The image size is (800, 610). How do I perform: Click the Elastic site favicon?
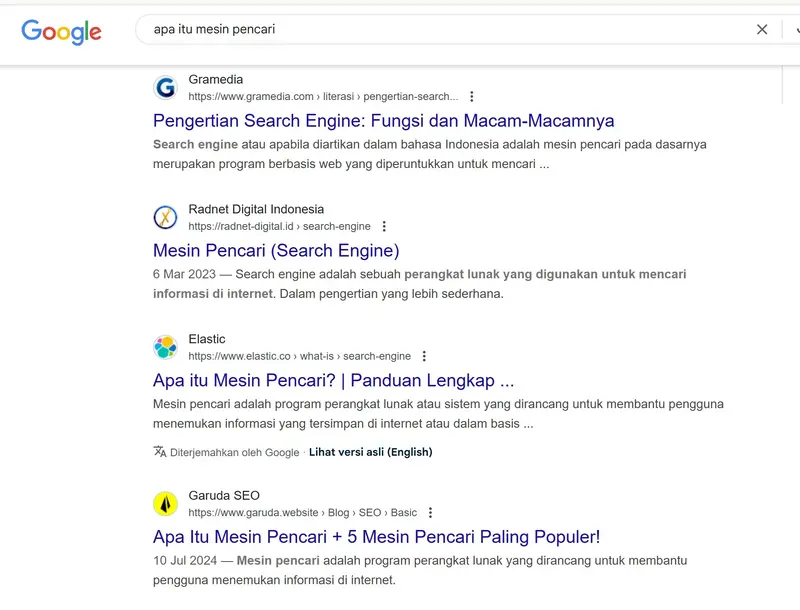[x=165, y=347]
